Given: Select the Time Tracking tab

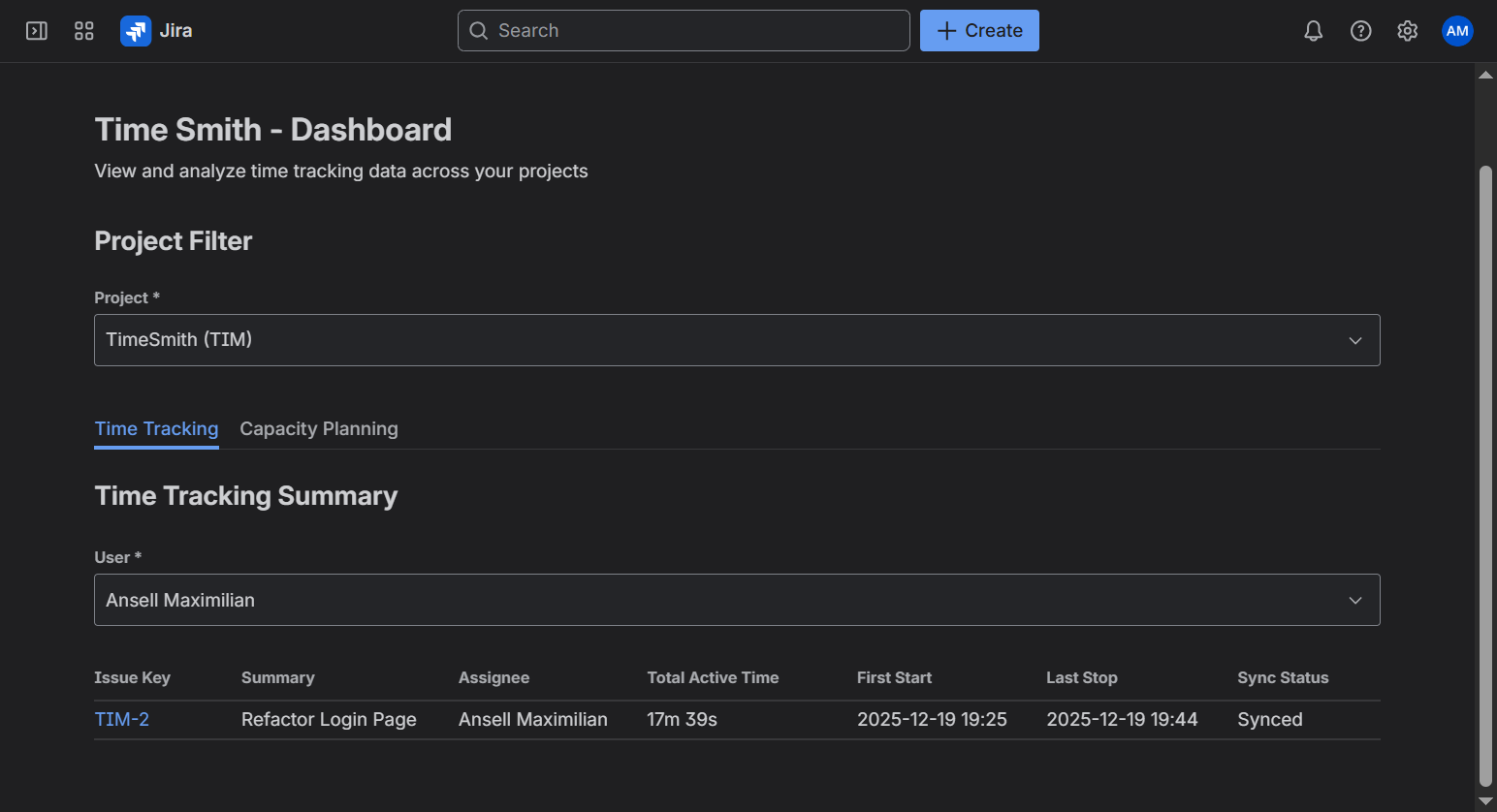Looking at the screenshot, I should click(156, 428).
